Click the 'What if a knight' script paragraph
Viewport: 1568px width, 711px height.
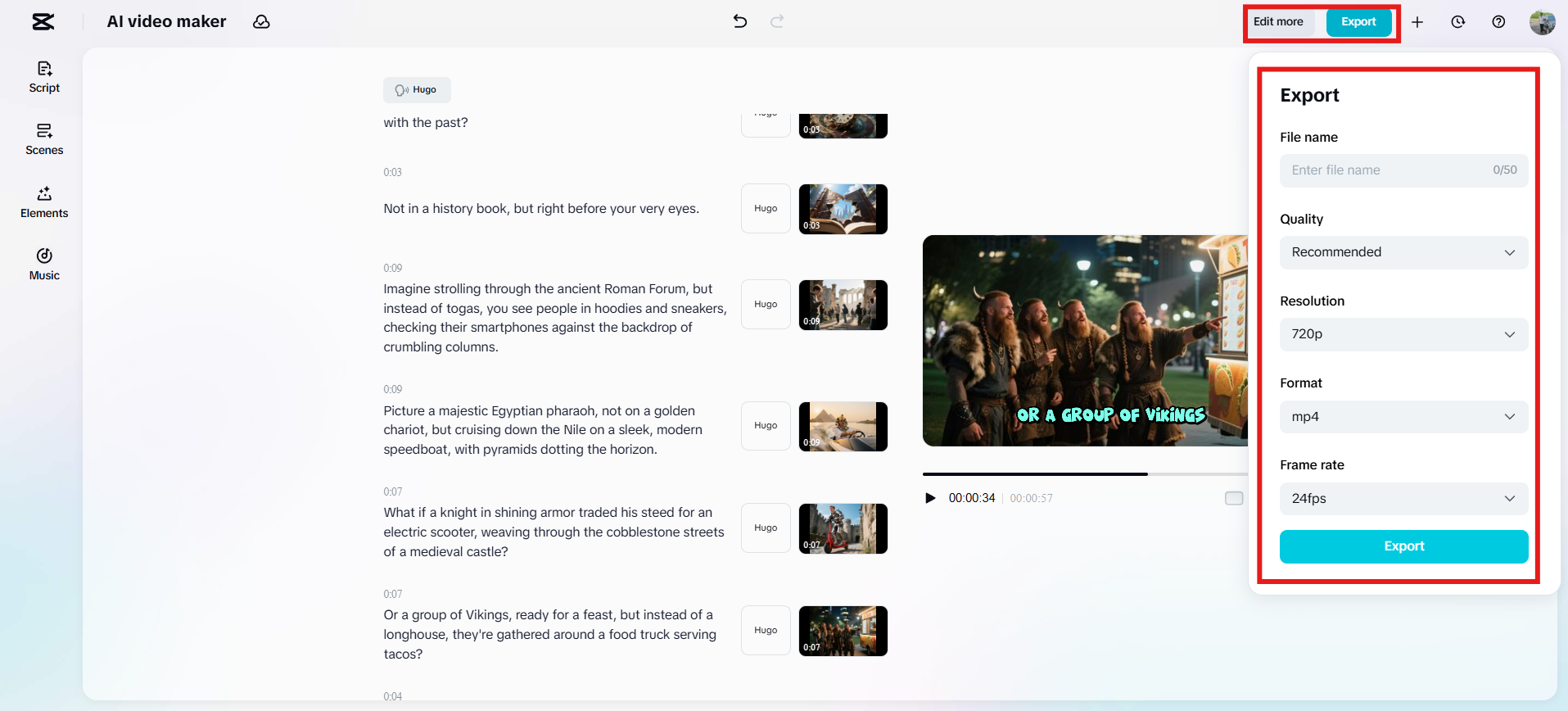coord(554,532)
